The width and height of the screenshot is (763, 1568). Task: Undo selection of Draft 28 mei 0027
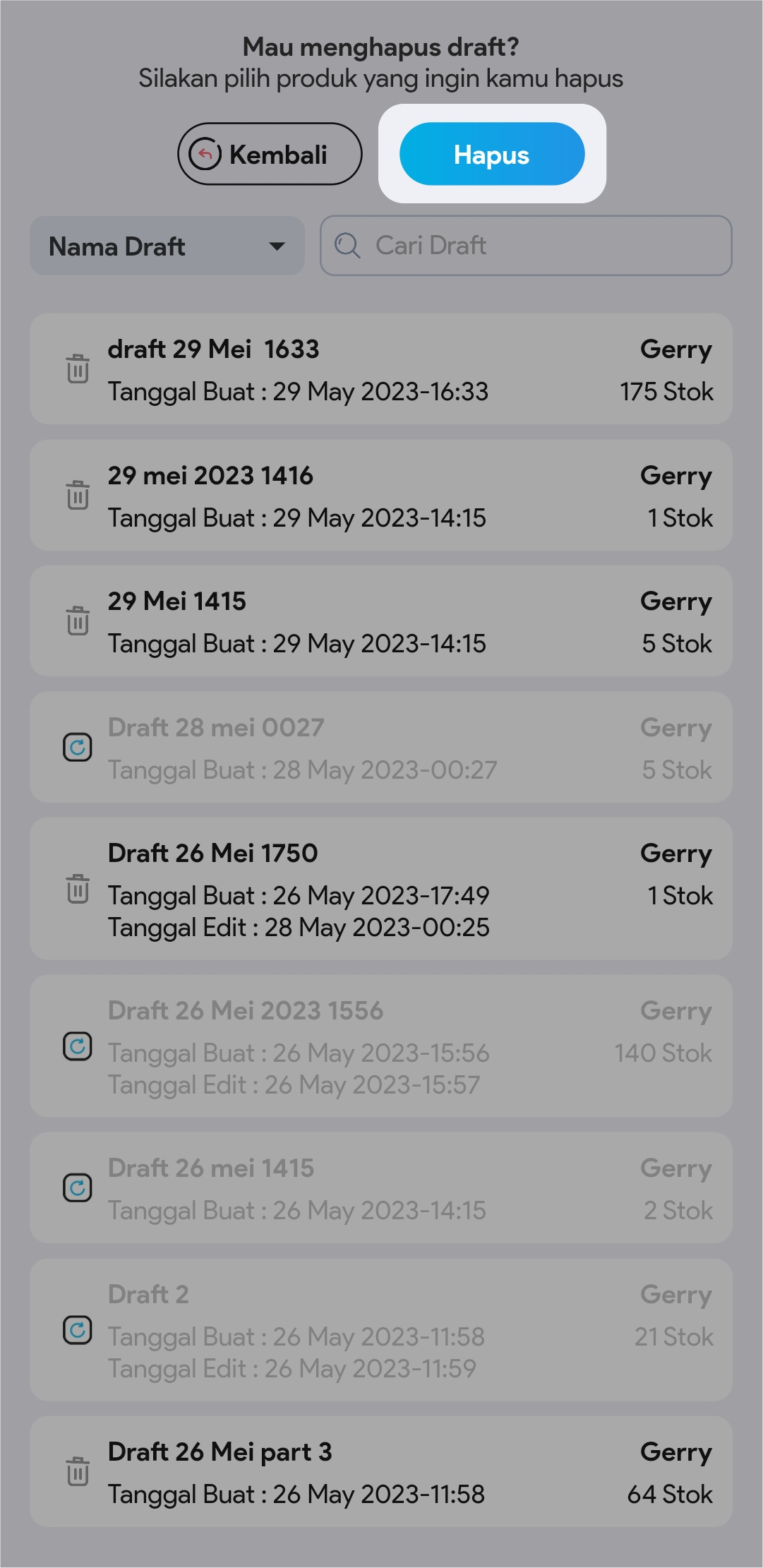pos(78,747)
